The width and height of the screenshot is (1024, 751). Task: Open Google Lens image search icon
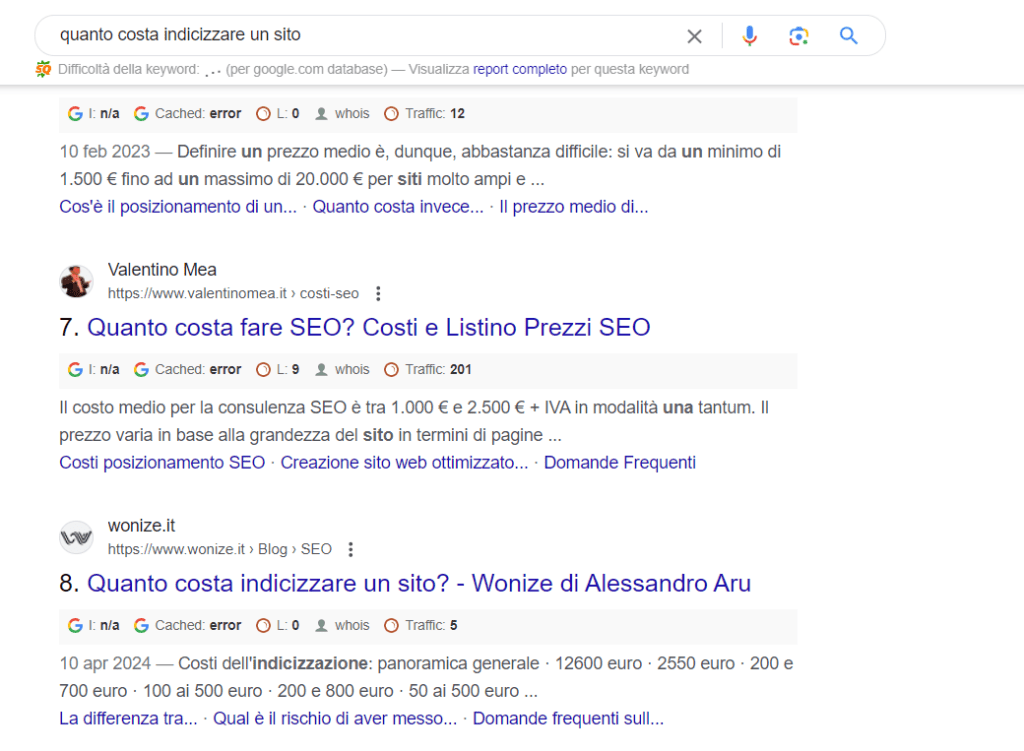tap(798, 36)
